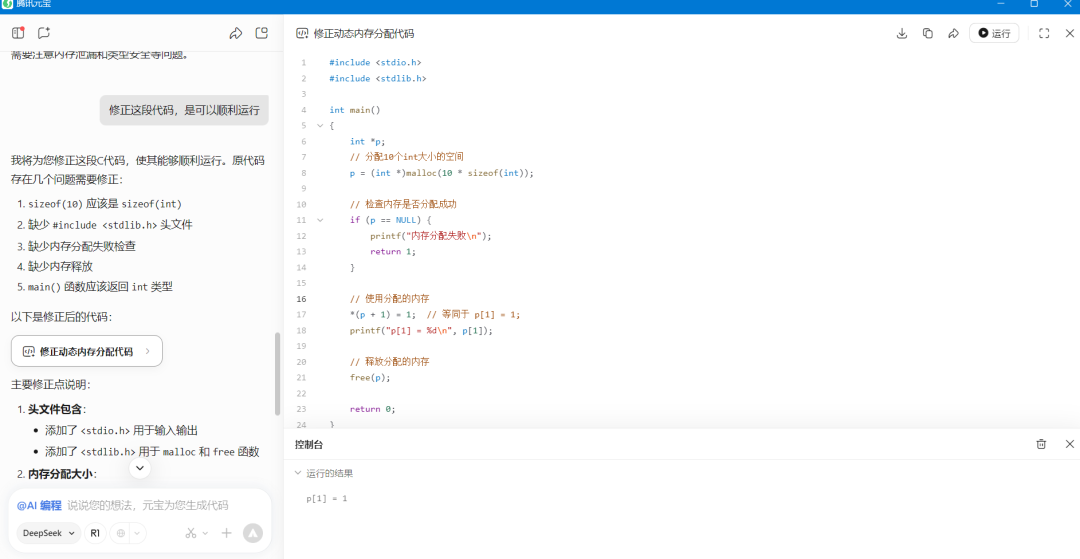Click the chevron on the code card
The height and width of the screenshot is (559, 1080).
coord(147,351)
